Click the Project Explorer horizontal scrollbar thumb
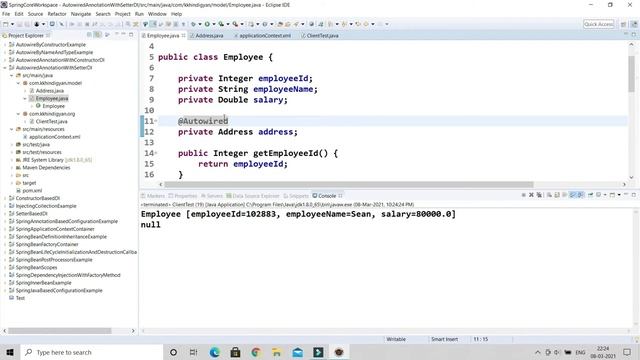Image resolution: width=640 pixels, height=360 pixels. (60, 331)
